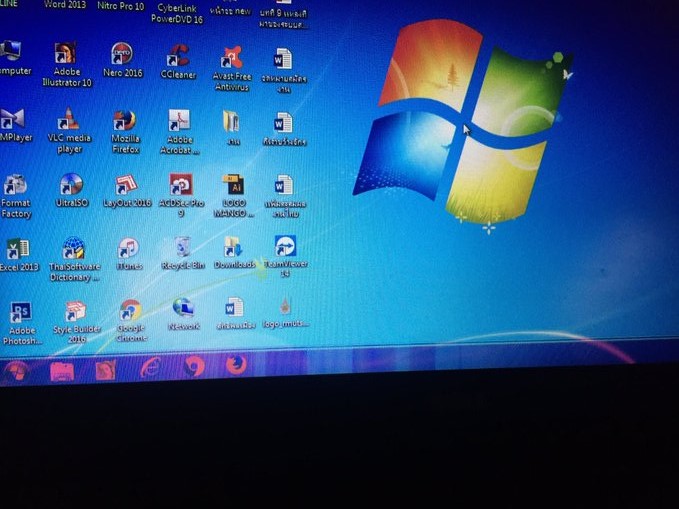Open the iTunes desktop shortcut

pos(129,249)
